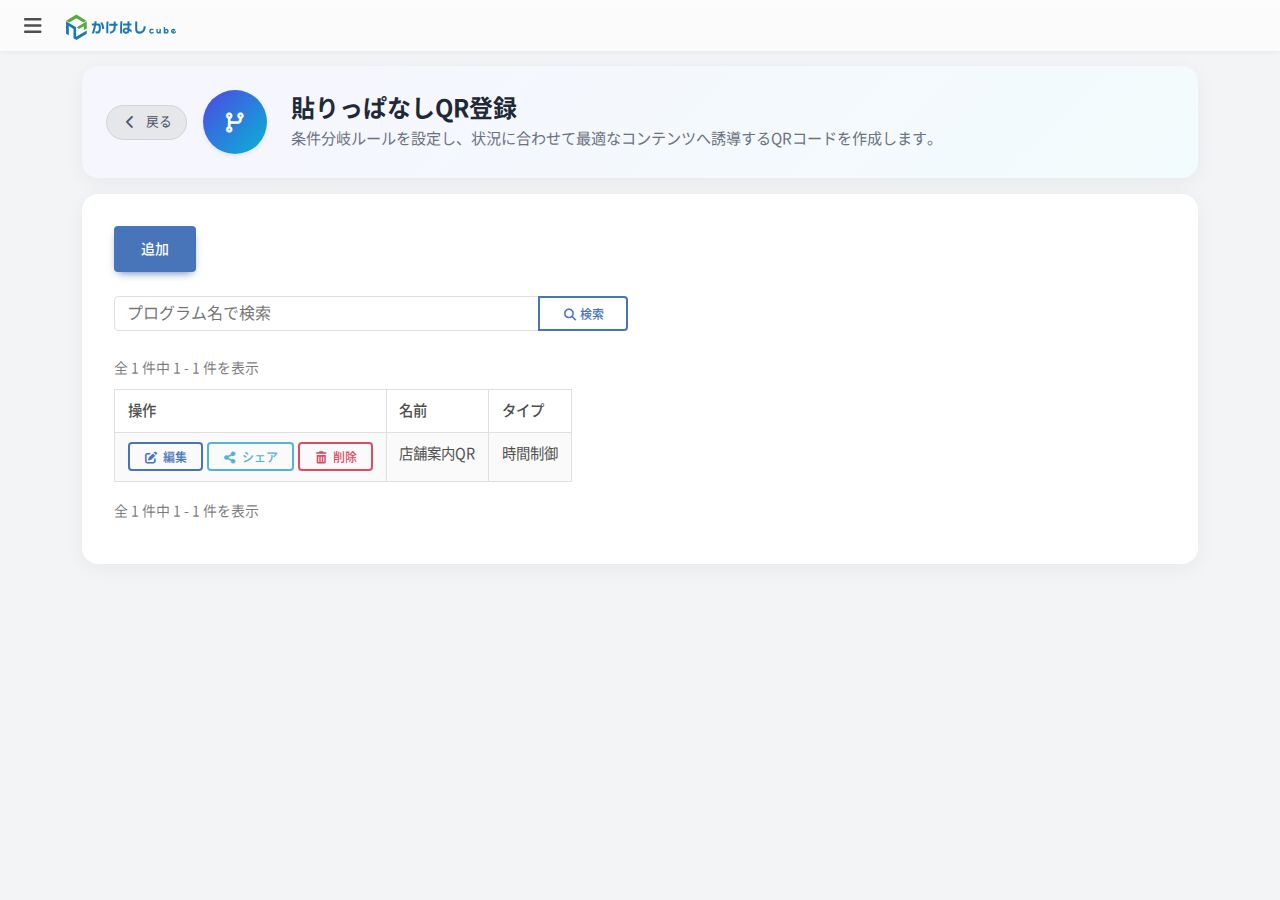The width and height of the screenshot is (1280, 900).
Task: Delete the 店舗案内QR entry
Action: [336, 456]
